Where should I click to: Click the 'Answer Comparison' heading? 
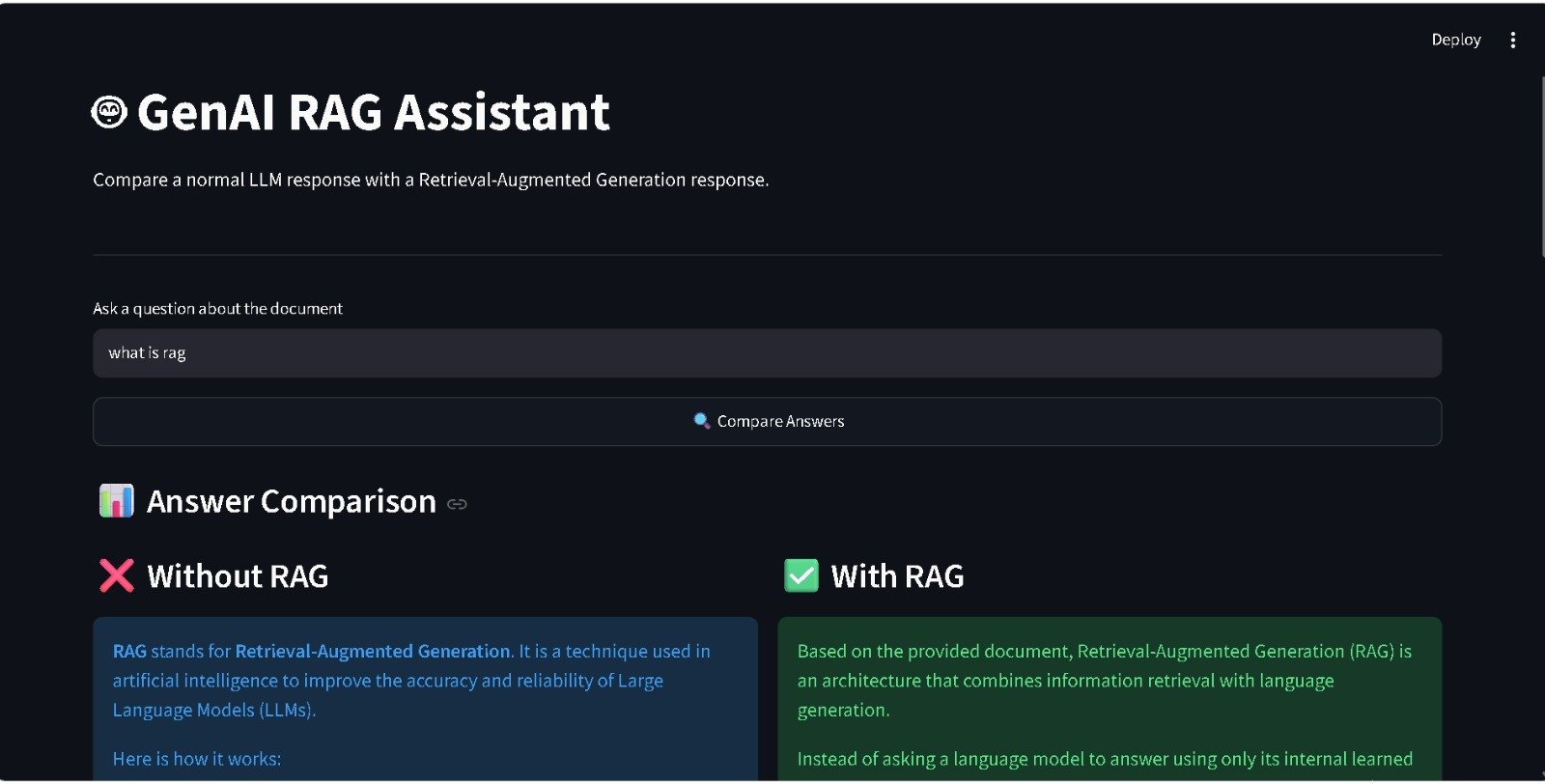pyautogui.click(x=292, y=502)
